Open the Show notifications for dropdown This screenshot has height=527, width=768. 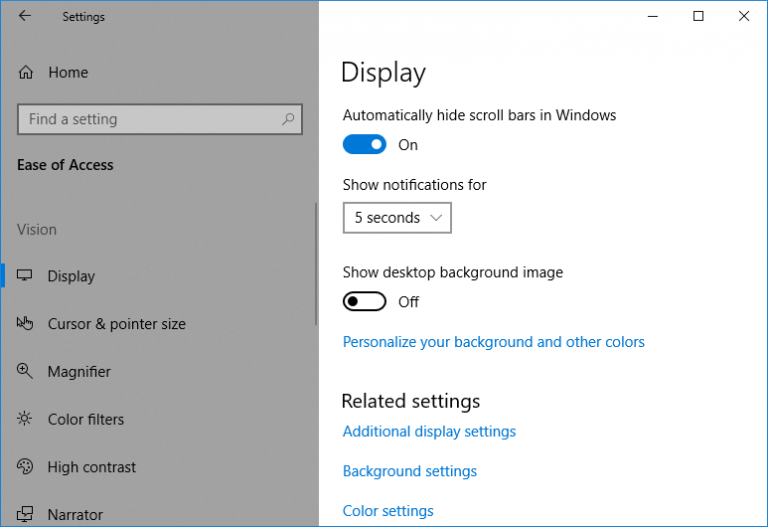pos(397,218)
